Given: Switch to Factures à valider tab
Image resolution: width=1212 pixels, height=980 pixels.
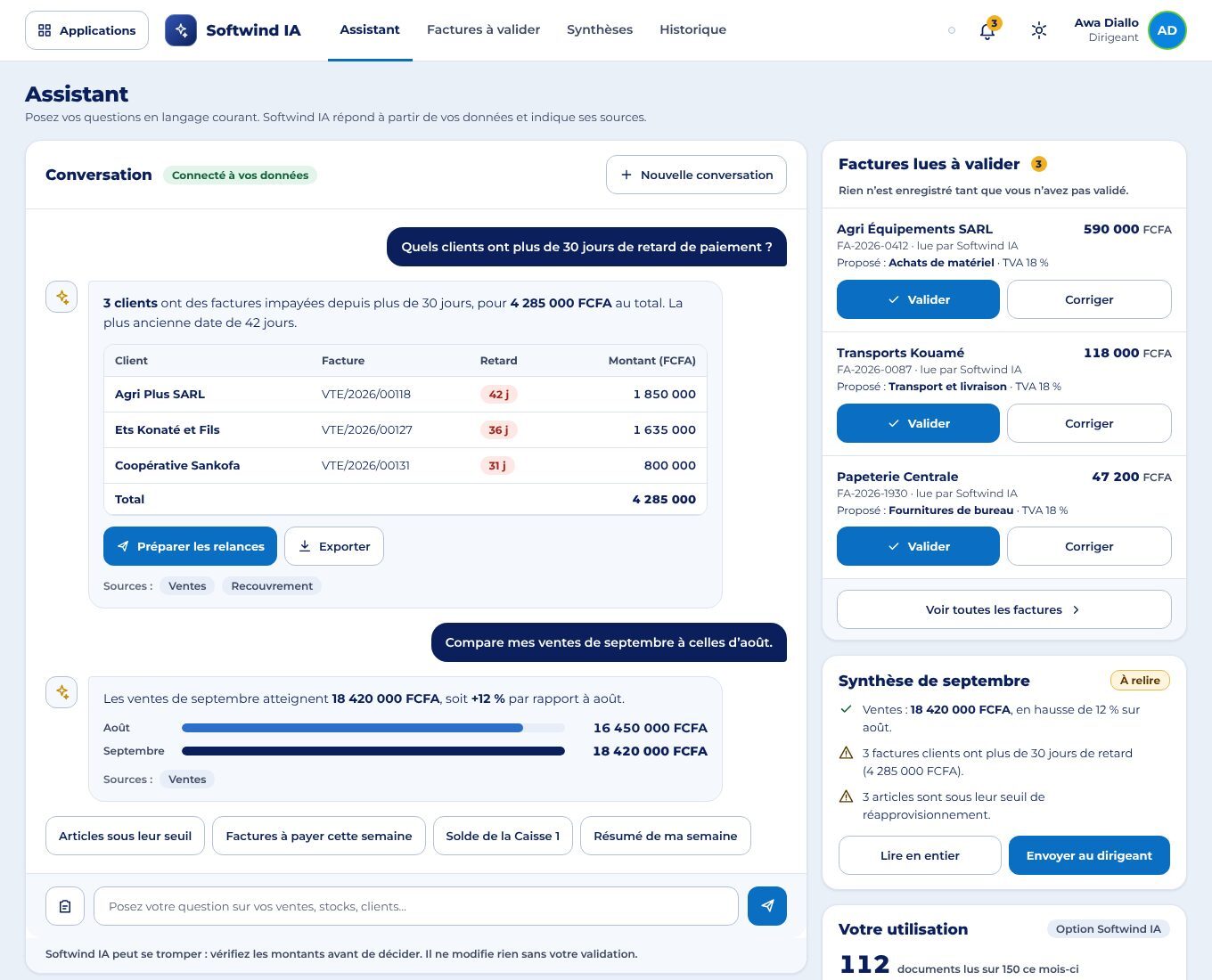Looking at the screenshot, I should pos(483,30).
